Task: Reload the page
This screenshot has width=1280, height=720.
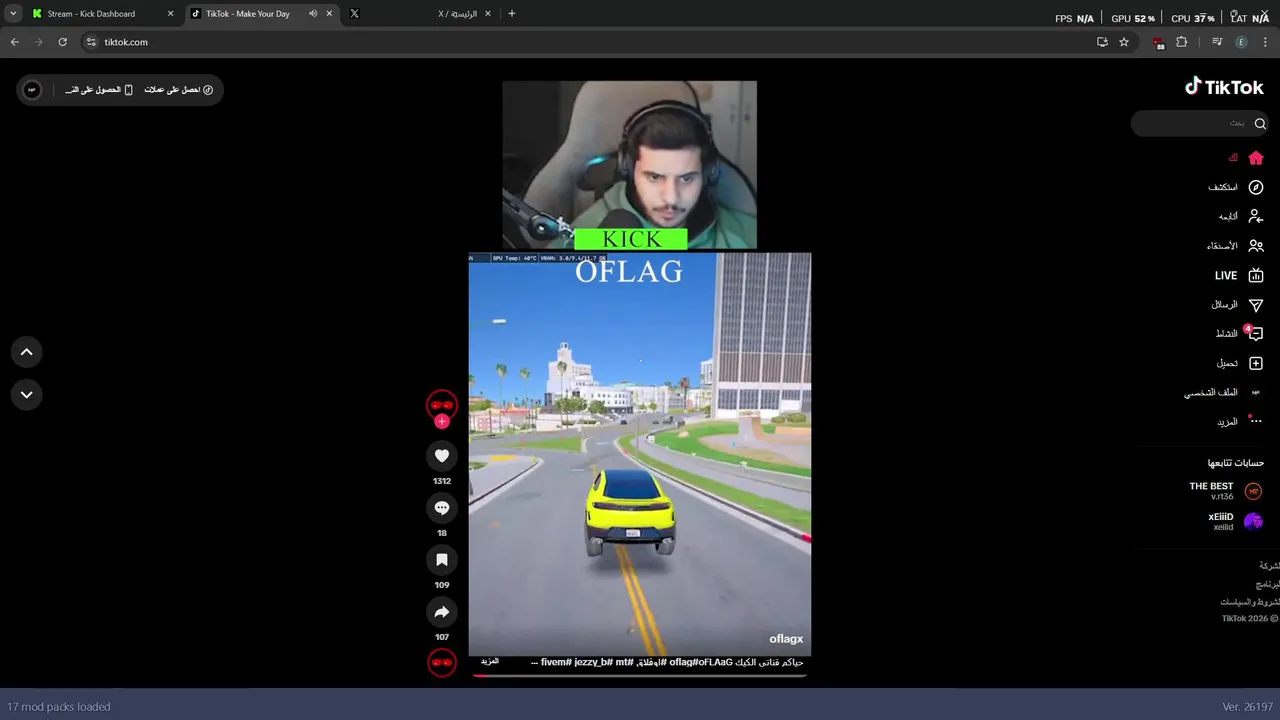Action: tap(62, 42)
